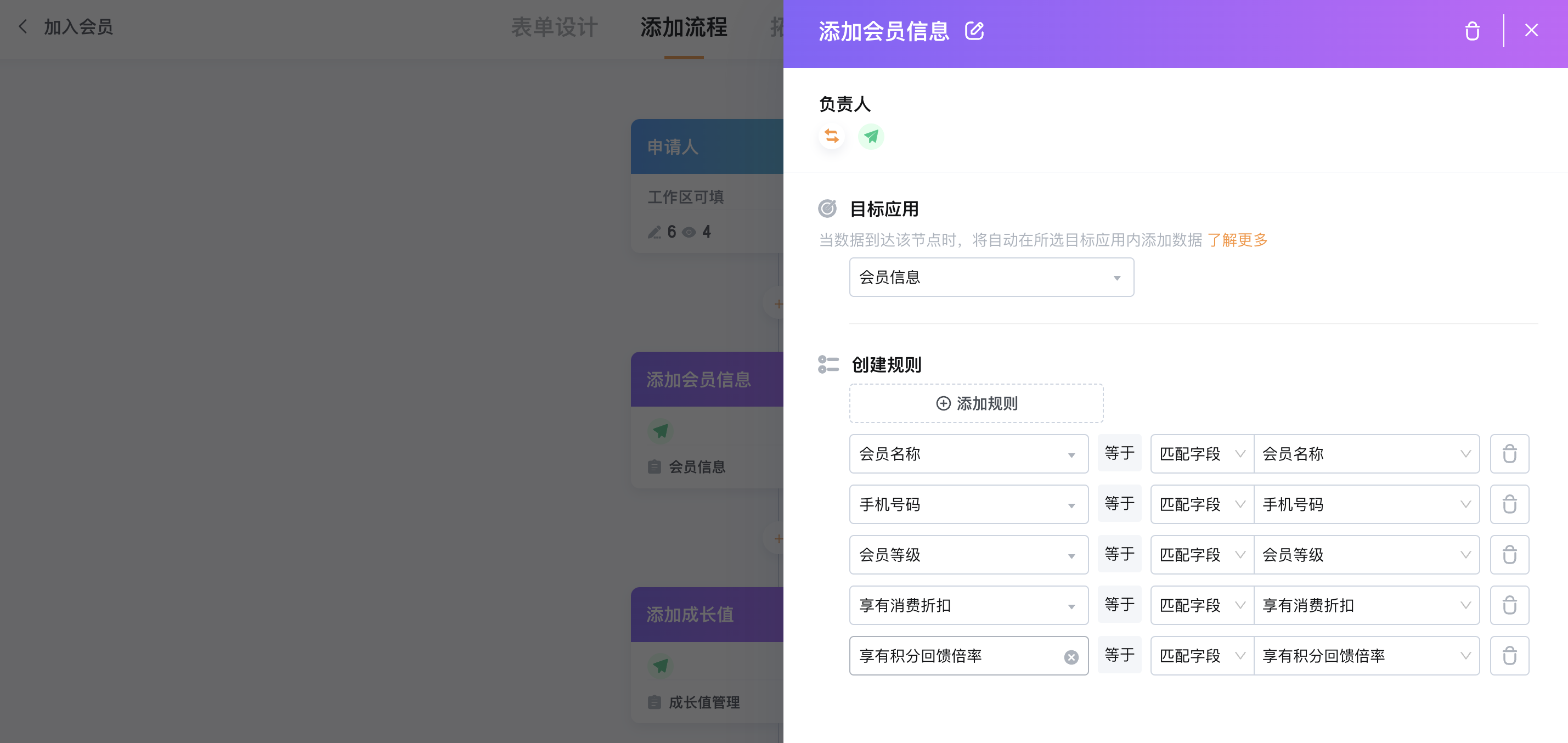Screen dimensions: 1568x743
Task: Open the left 会员等级 field dropdown
Action: click(968, 555)
